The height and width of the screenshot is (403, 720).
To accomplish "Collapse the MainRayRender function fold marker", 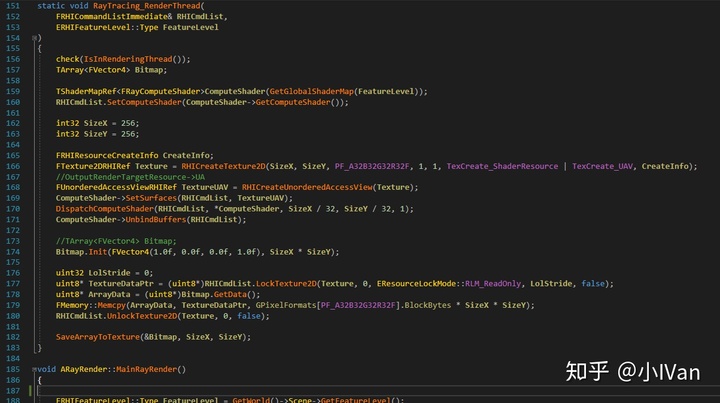I will [34, 369].
